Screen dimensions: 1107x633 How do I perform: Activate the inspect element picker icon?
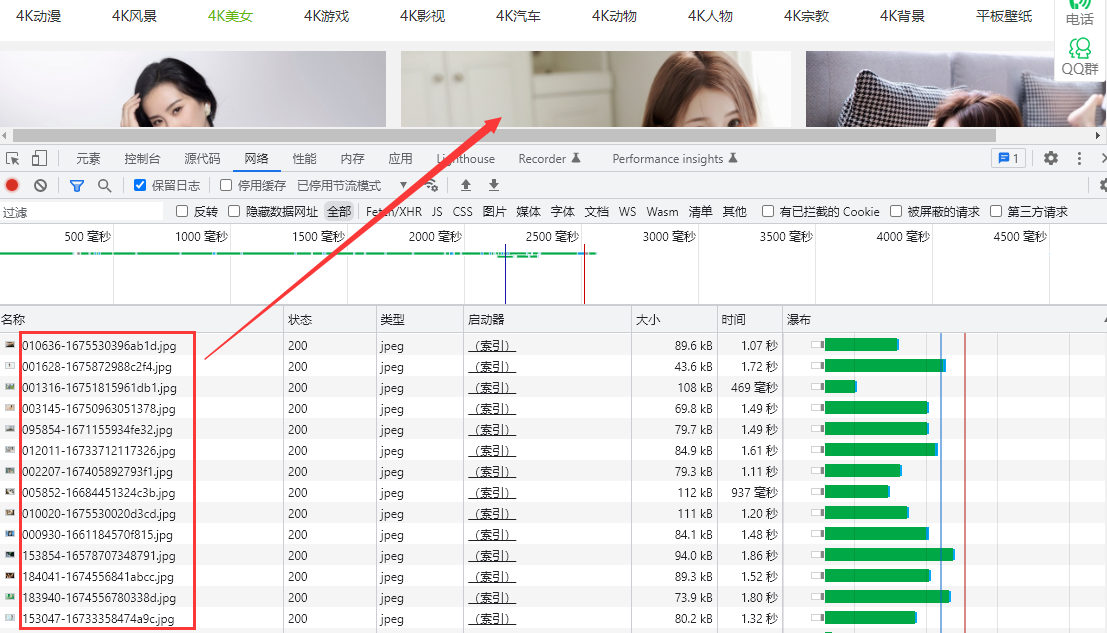[13, 159]
